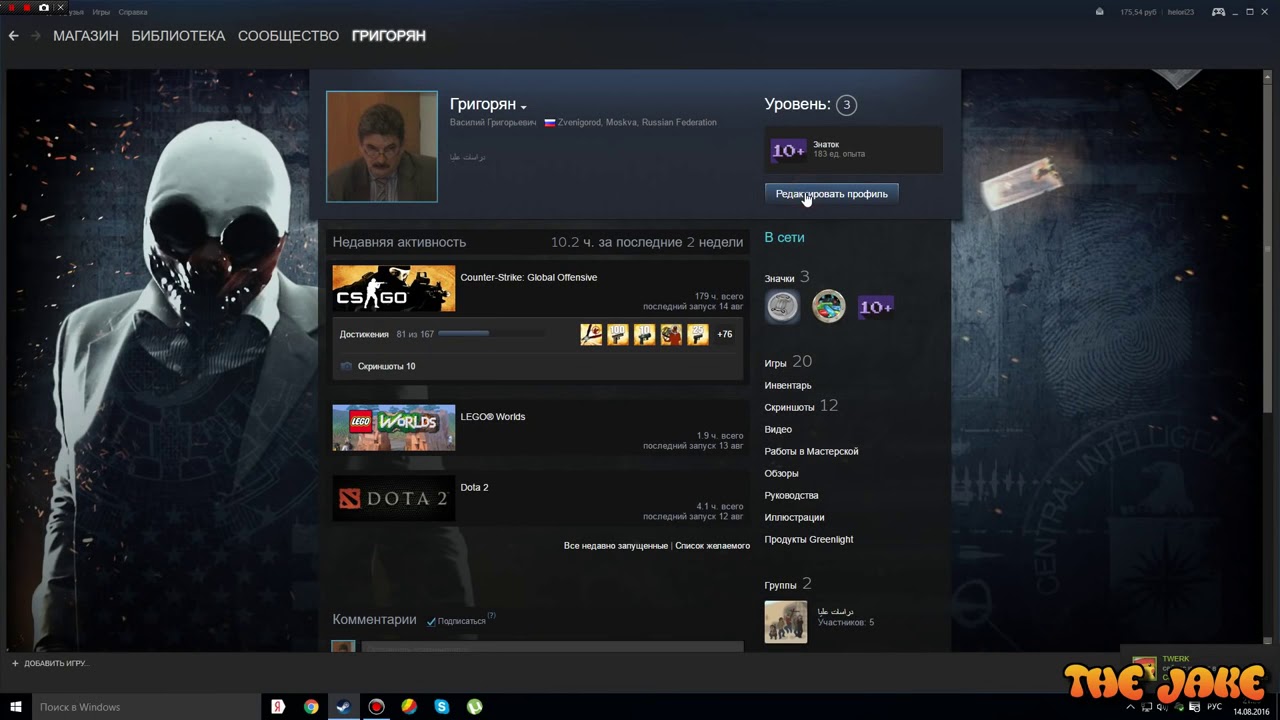Switch to Steam taskbar icon
The width and height of the screenshot is (1280, 720).
343,707
